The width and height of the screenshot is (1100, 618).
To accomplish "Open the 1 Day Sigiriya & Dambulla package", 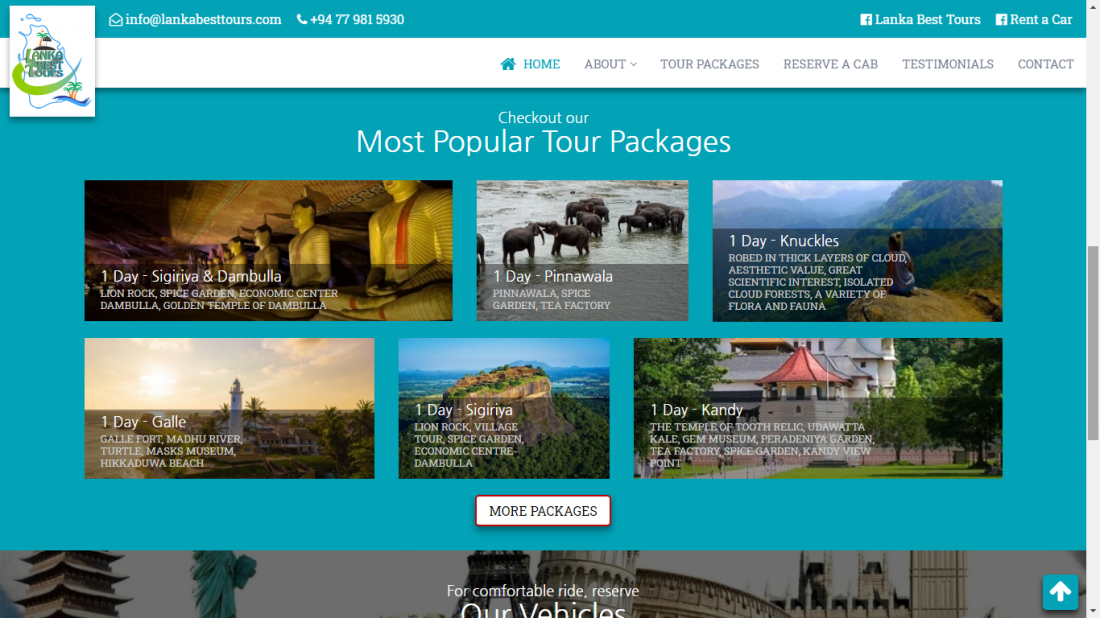I will 268,250.
